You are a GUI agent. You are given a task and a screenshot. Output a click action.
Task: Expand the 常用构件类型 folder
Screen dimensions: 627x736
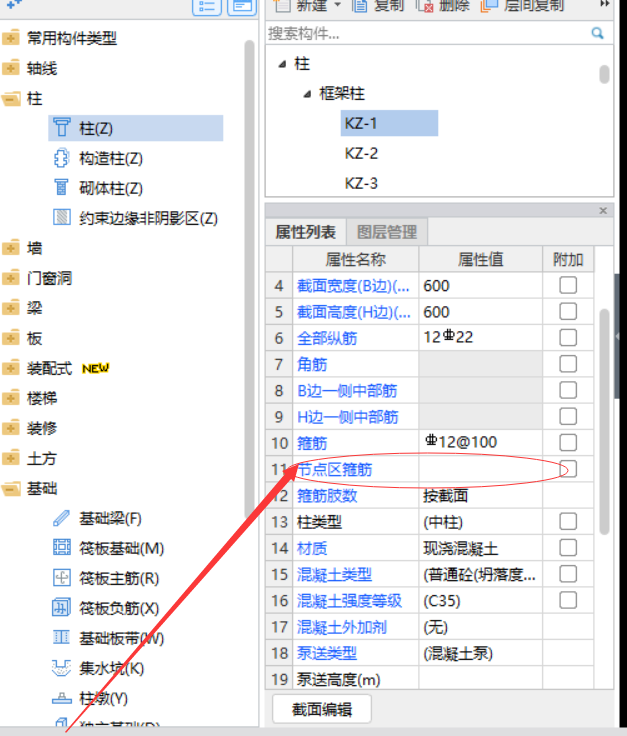pos(11,38)
